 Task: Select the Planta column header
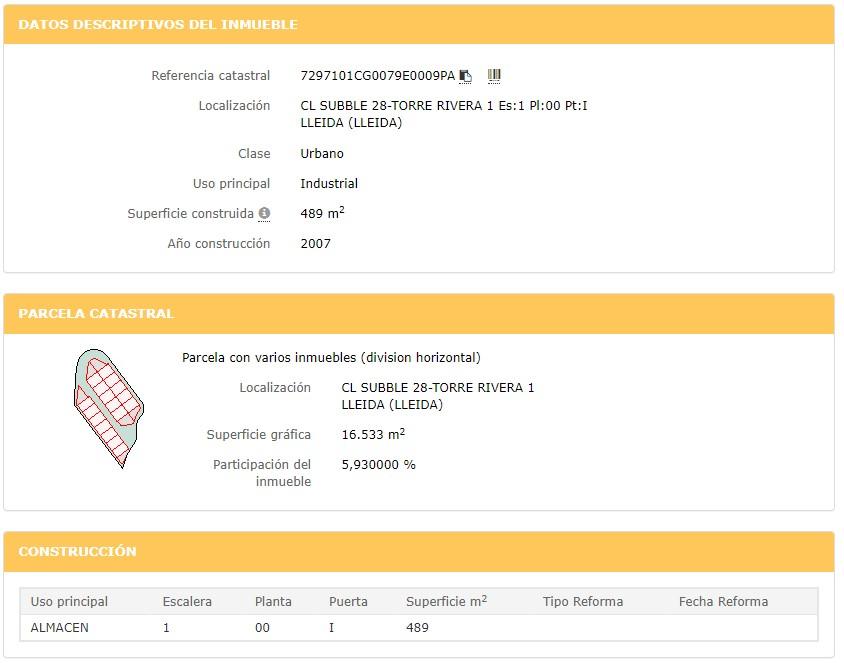pos(273,601)
